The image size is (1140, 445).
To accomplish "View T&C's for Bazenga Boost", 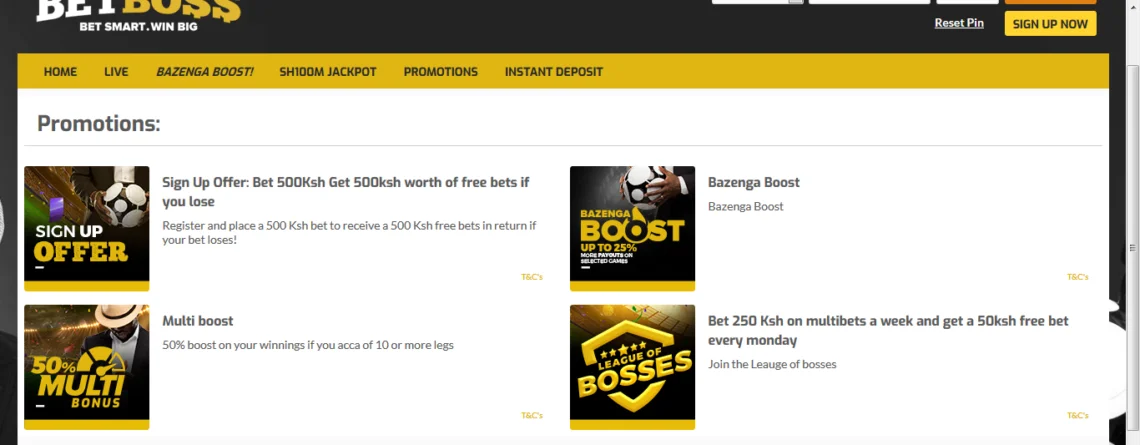I will [x=1077, y=277].
